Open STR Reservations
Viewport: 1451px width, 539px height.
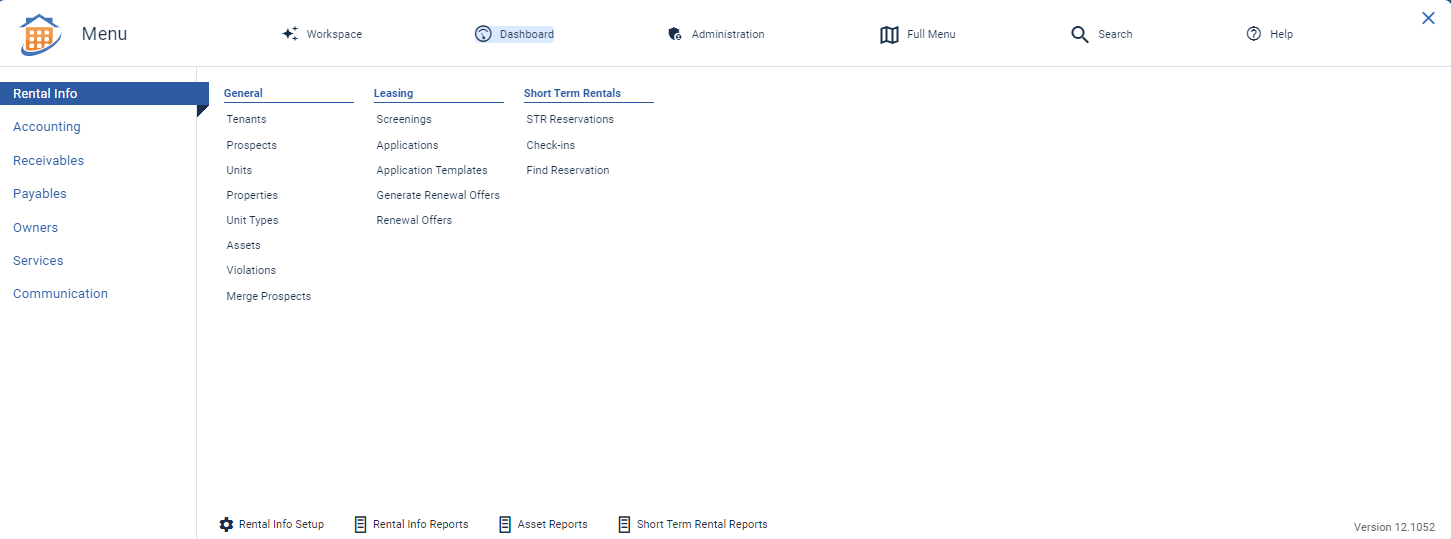[570, 119]
